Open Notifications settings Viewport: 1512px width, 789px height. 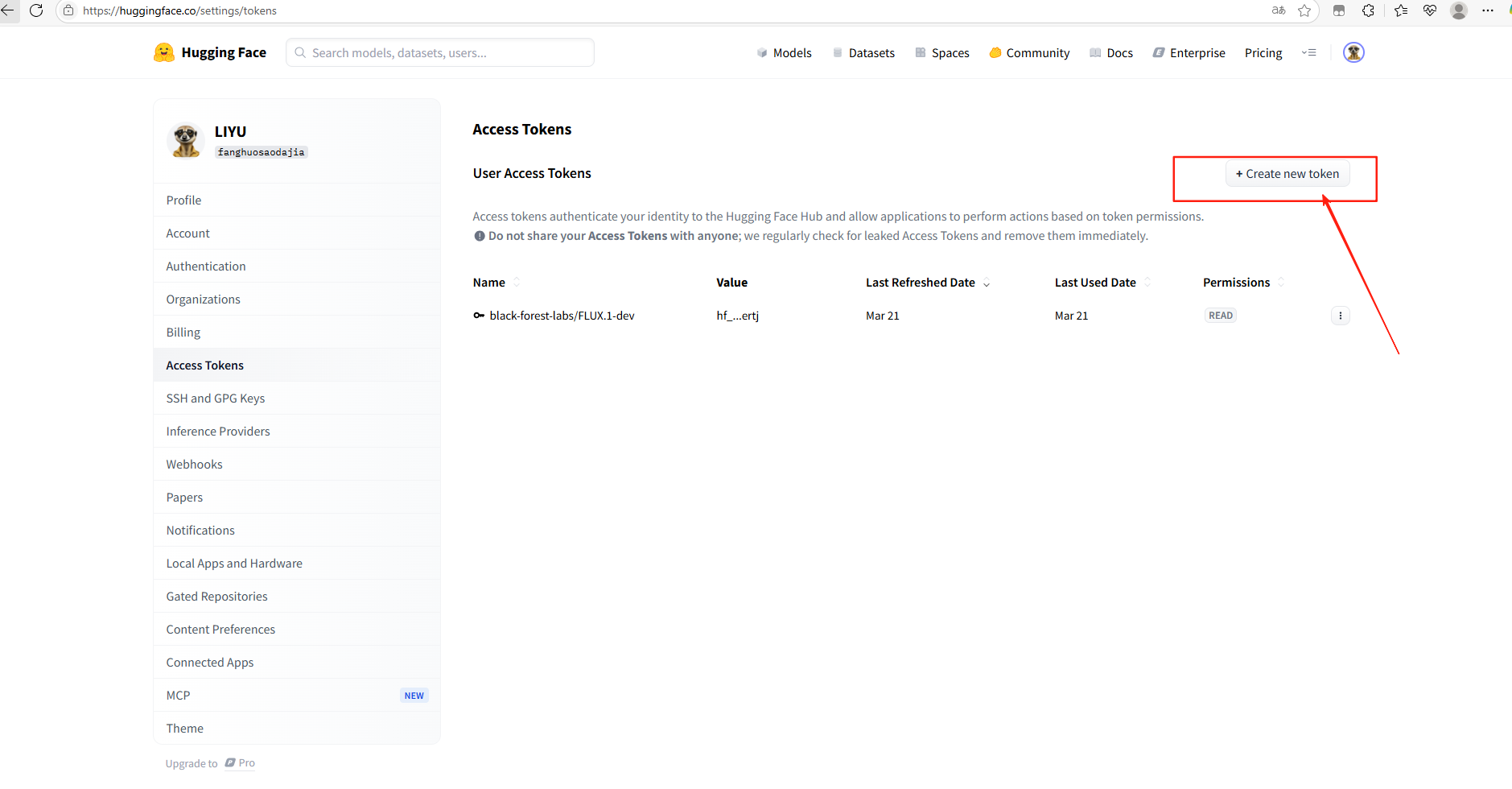(x=297, y=530)
